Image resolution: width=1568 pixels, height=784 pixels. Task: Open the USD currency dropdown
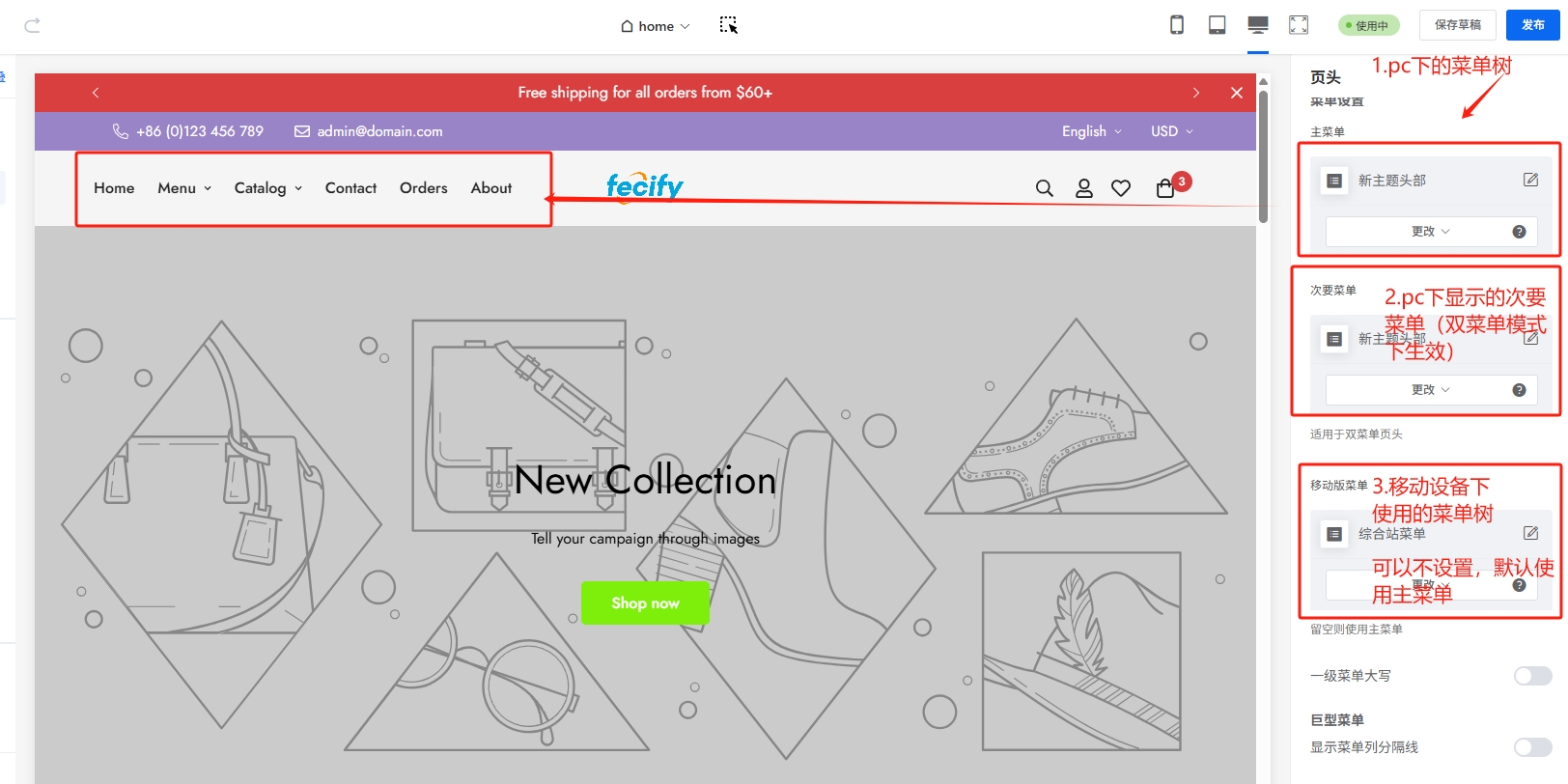click(1171, 131)
